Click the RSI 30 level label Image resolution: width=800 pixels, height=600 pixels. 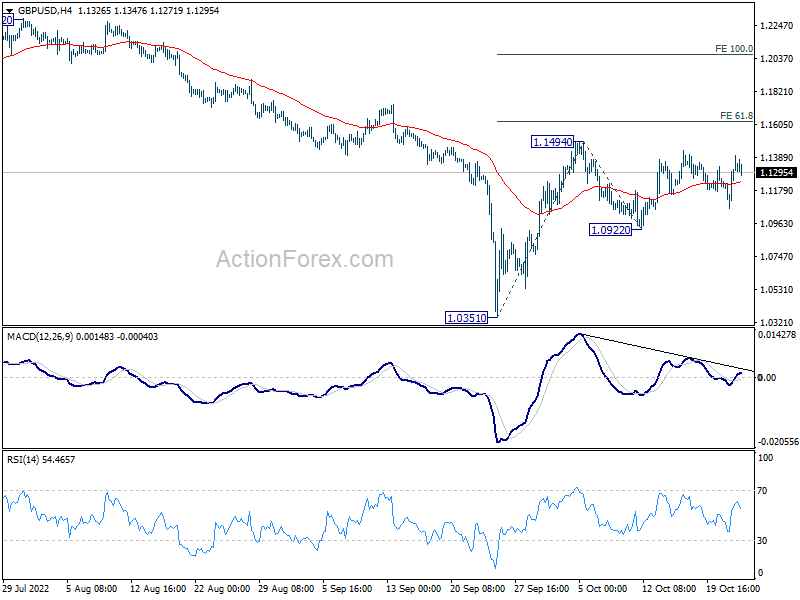pyautogui.click(x=762, y=541)
